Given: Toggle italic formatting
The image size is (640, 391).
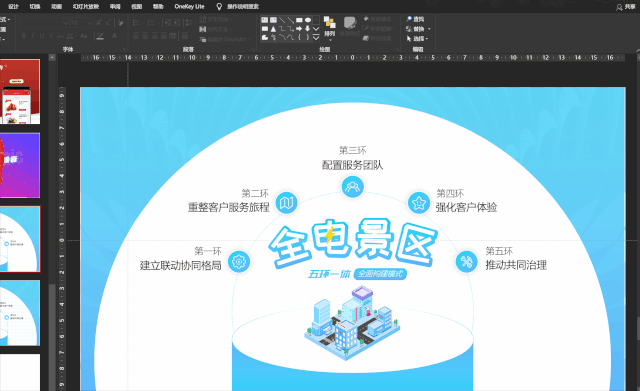Looking at the screenshot, I should 33,36.
